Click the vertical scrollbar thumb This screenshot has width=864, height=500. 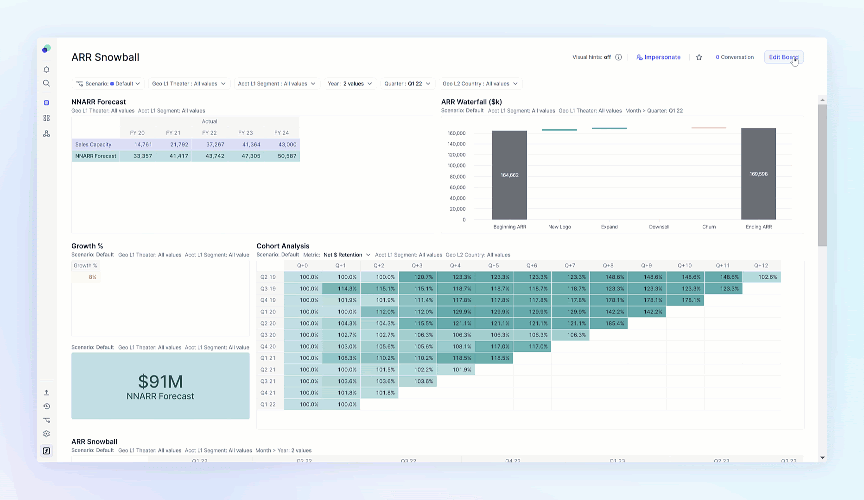coord(822,175)
